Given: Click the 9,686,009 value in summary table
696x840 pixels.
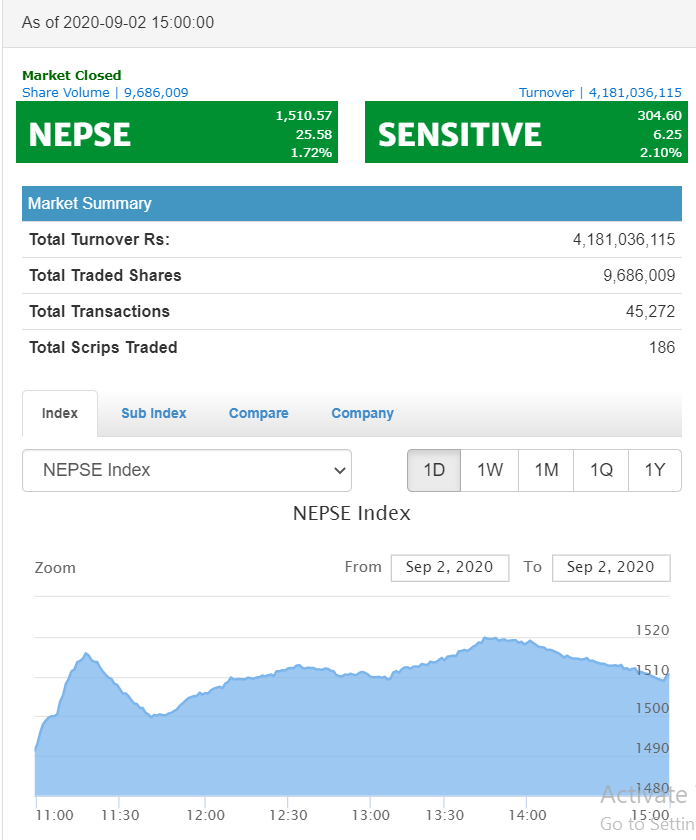Looking at the screenshot, I should click(x=639, y=275).
